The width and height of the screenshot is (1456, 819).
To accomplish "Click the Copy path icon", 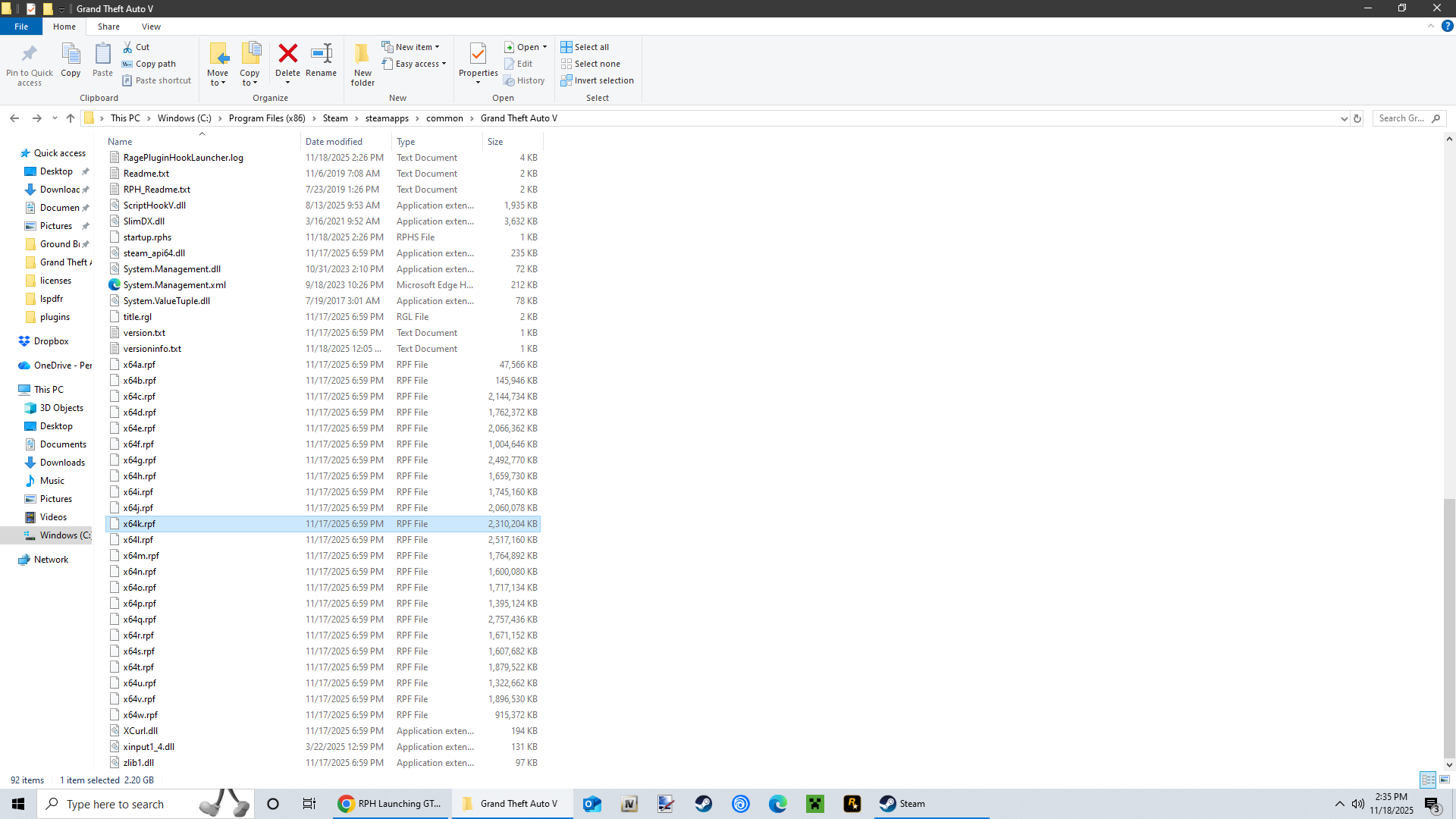I will pyautogui.click(x=127, y=64).
